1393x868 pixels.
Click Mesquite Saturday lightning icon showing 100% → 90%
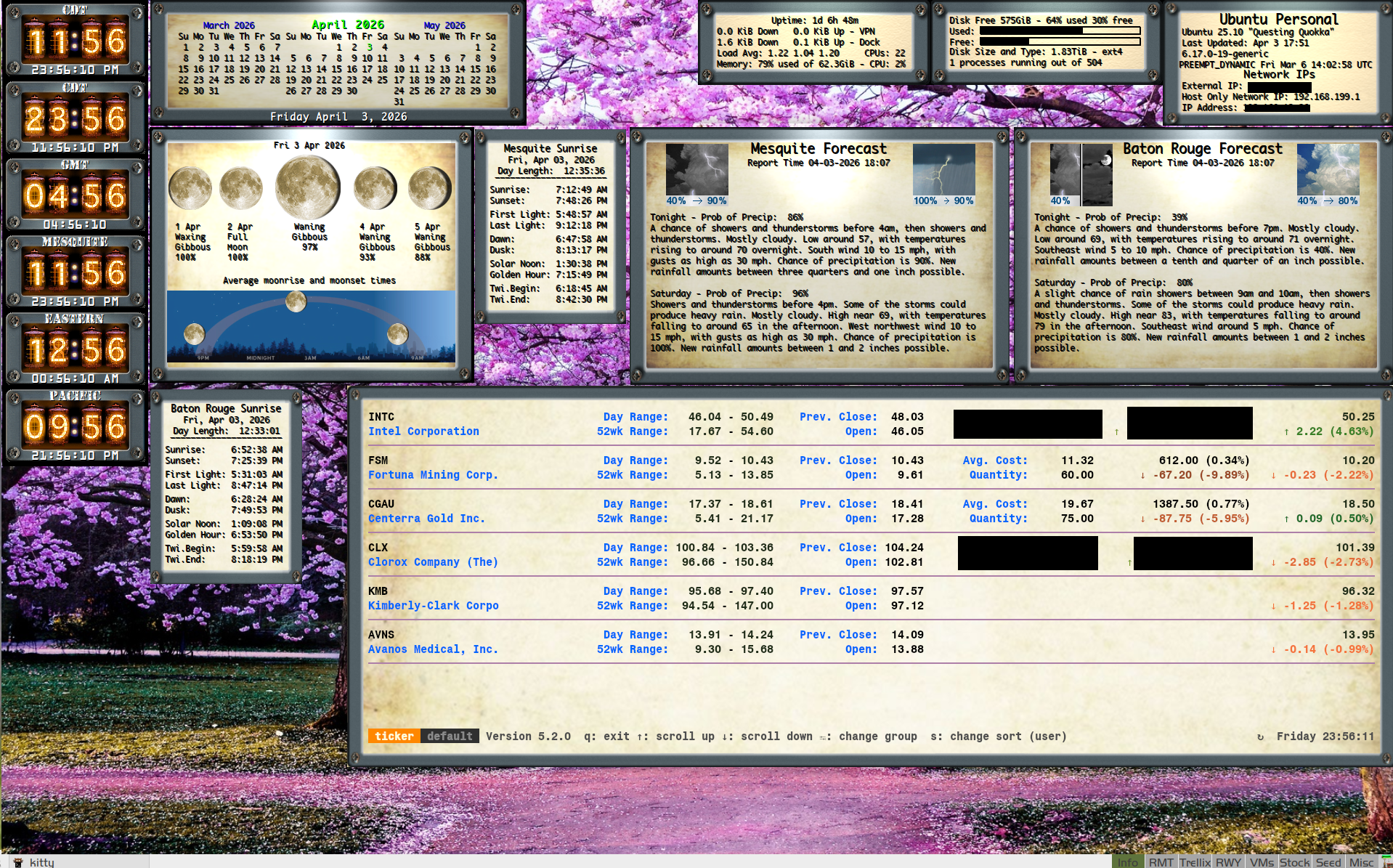pos(943,169)
